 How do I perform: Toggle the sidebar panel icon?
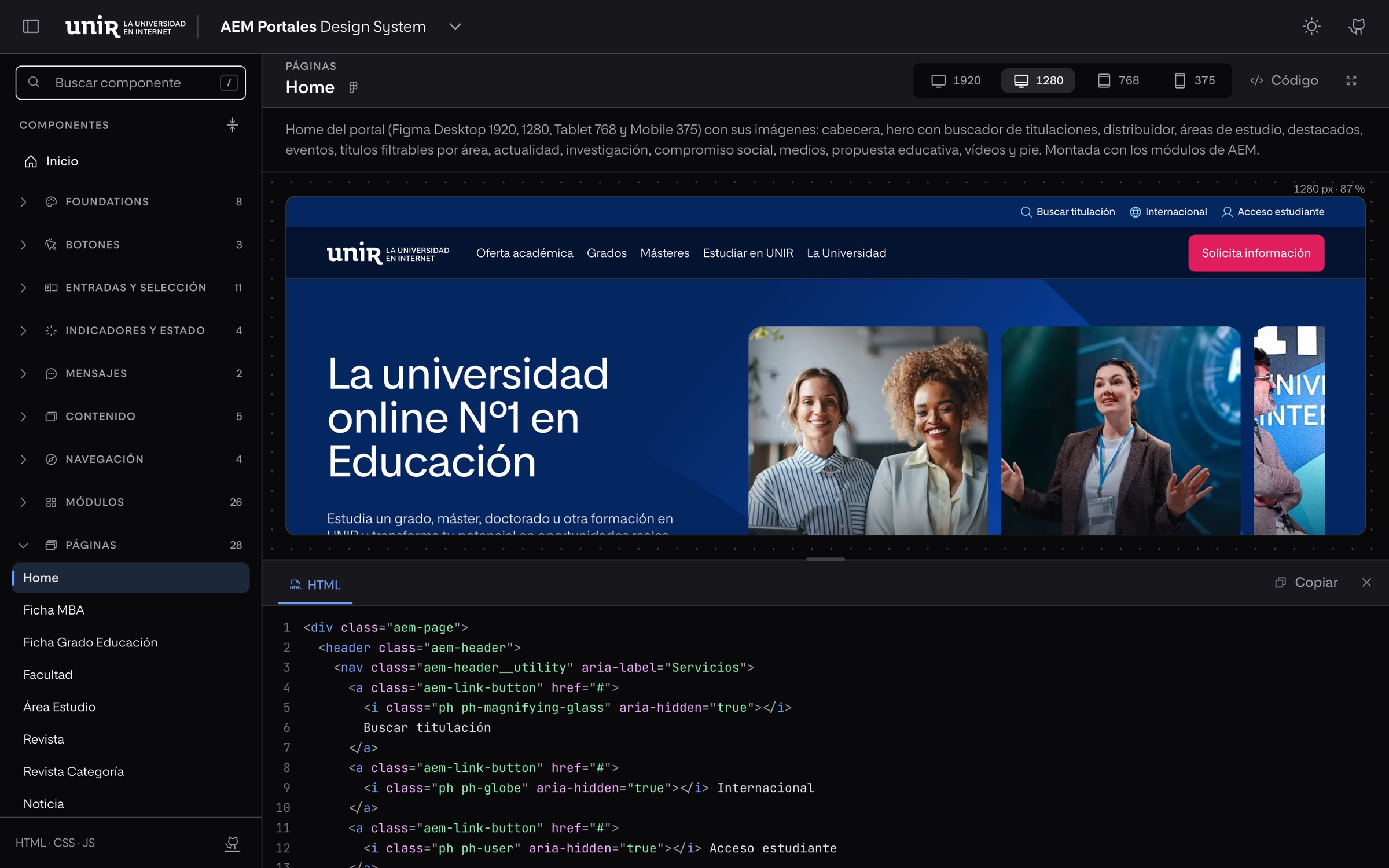(31, 26)
